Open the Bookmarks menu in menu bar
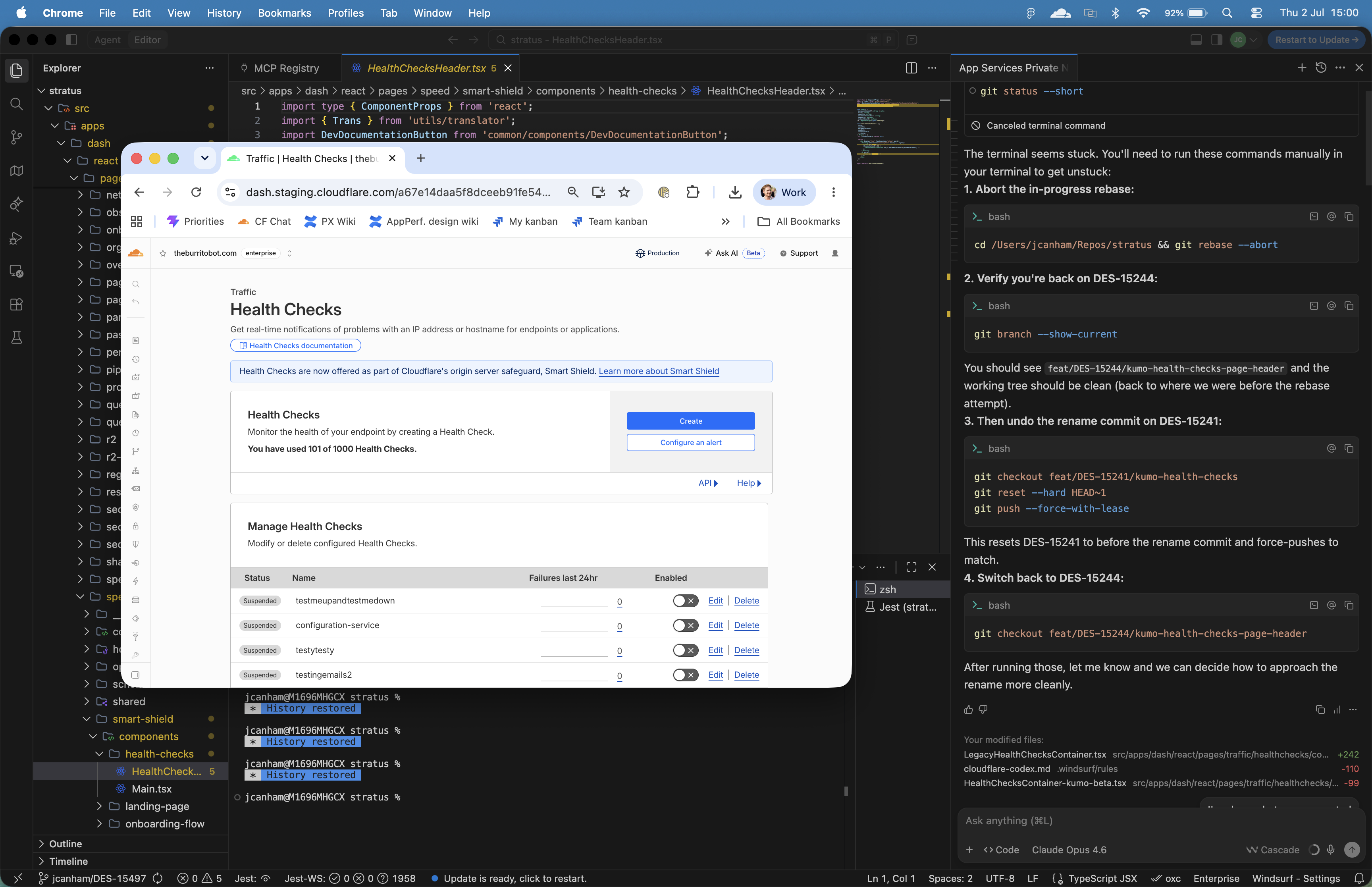The width and height of the screenshot is (1372, 887). pos(284,13)
